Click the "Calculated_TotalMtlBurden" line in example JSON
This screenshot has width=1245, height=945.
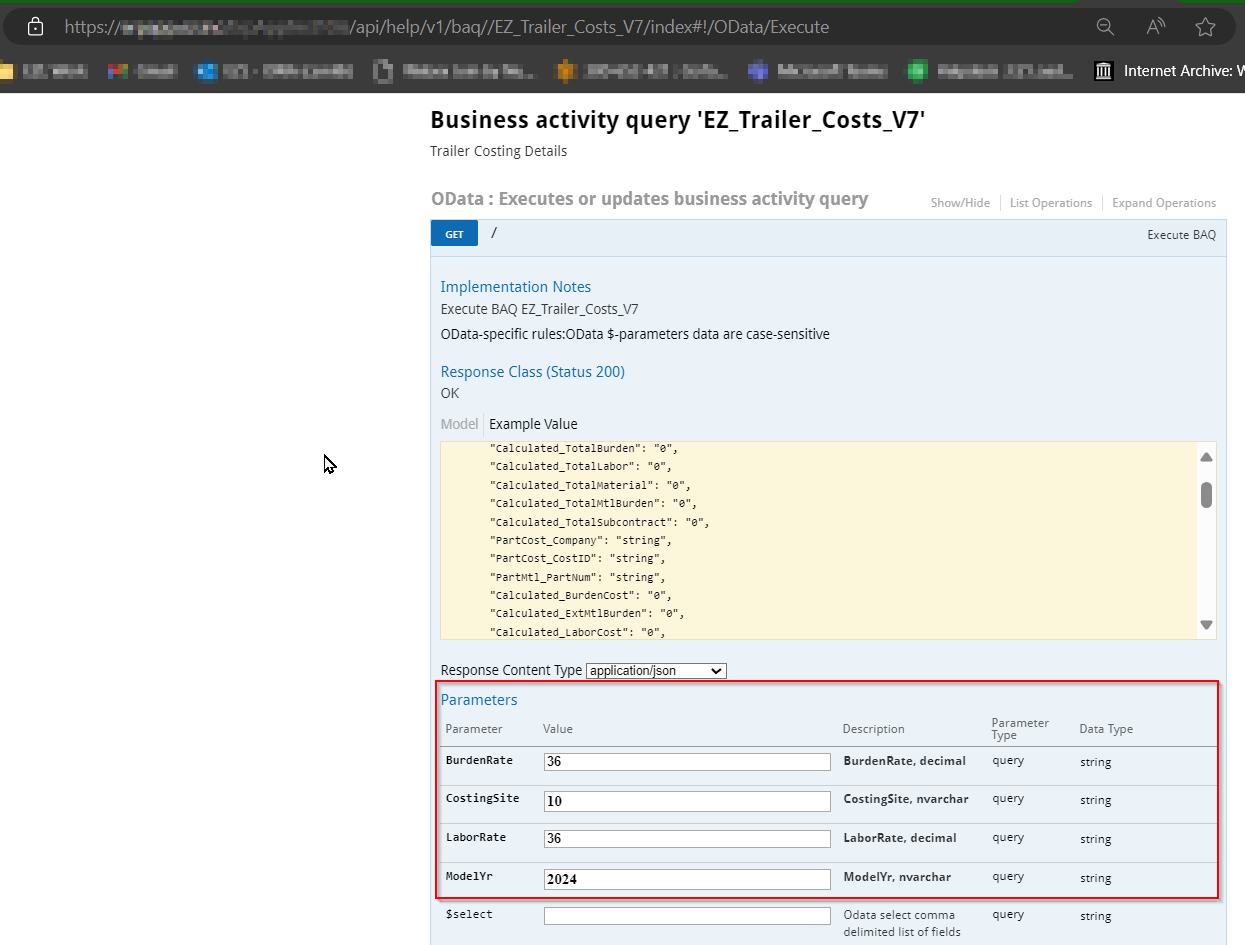coord(593,503)
